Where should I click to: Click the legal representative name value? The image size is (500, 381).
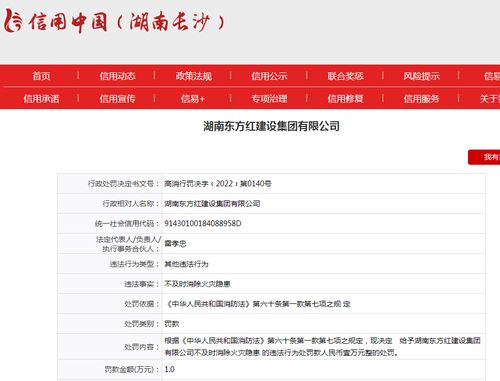point(175,244)
